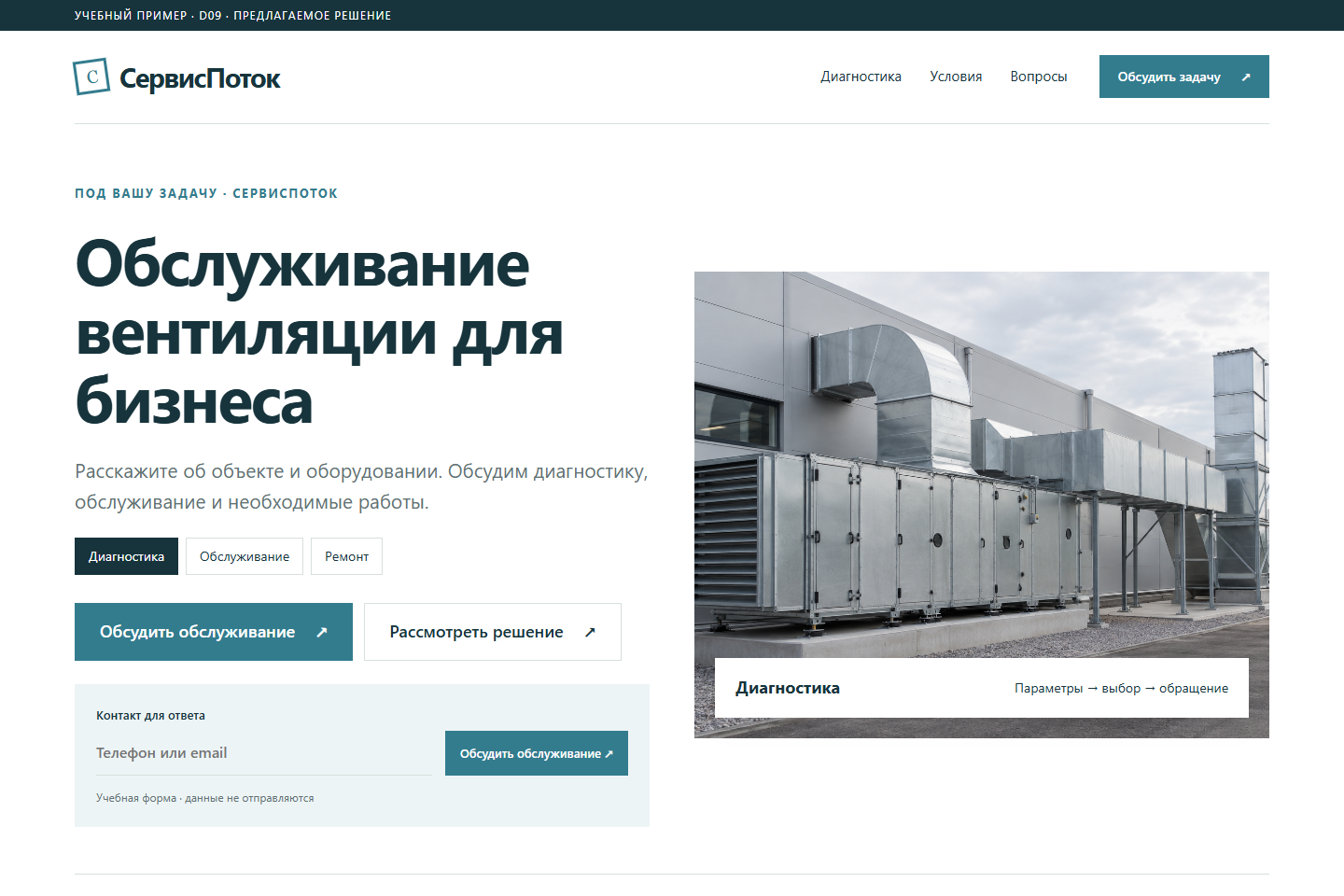This screenshot has width=1344, height=896.
Task: Click the text Параметры → выбор → обращение
Action: 1121,688
